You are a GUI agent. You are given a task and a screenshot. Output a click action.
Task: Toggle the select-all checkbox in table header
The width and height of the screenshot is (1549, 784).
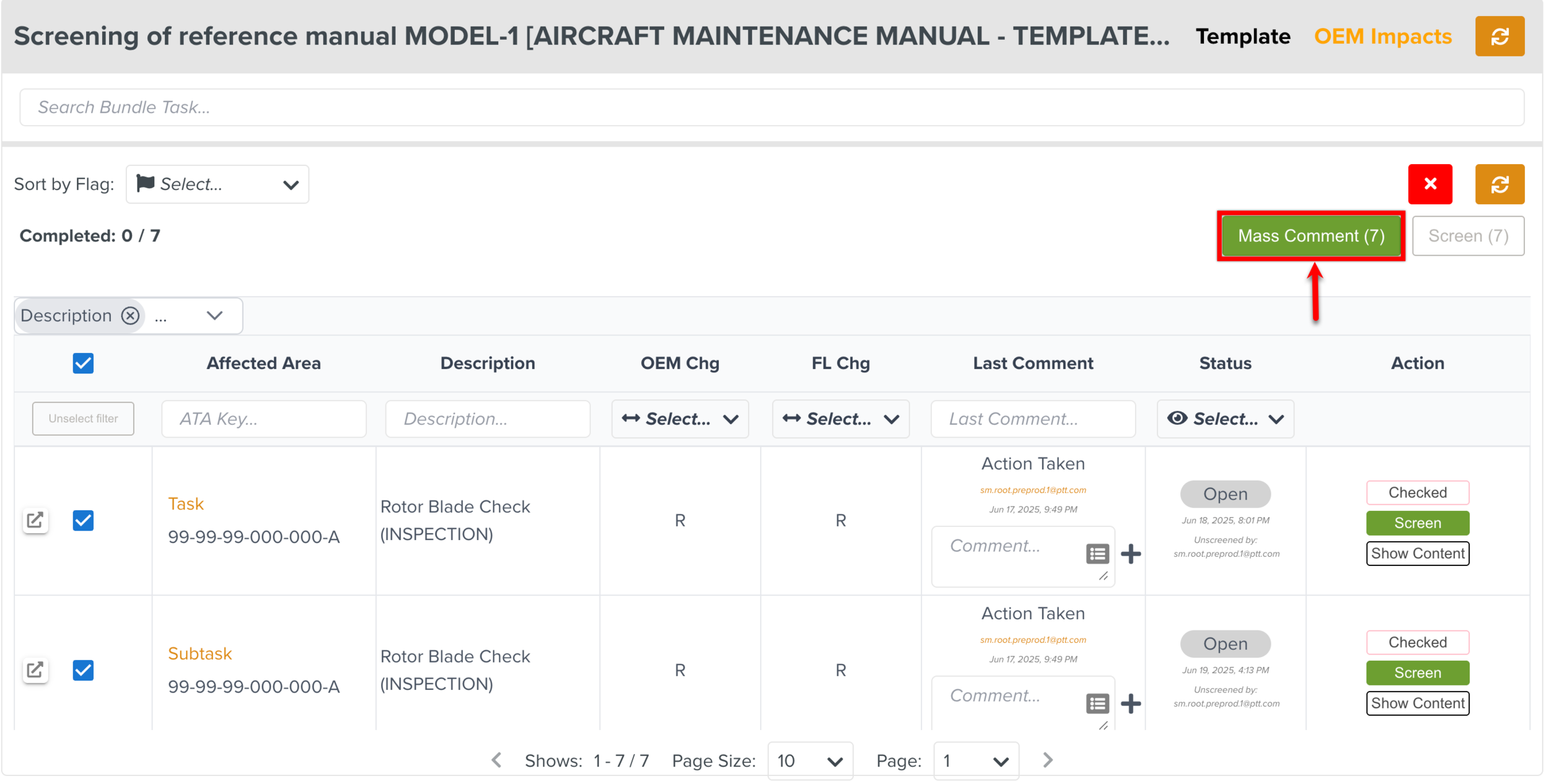[83, 364]
